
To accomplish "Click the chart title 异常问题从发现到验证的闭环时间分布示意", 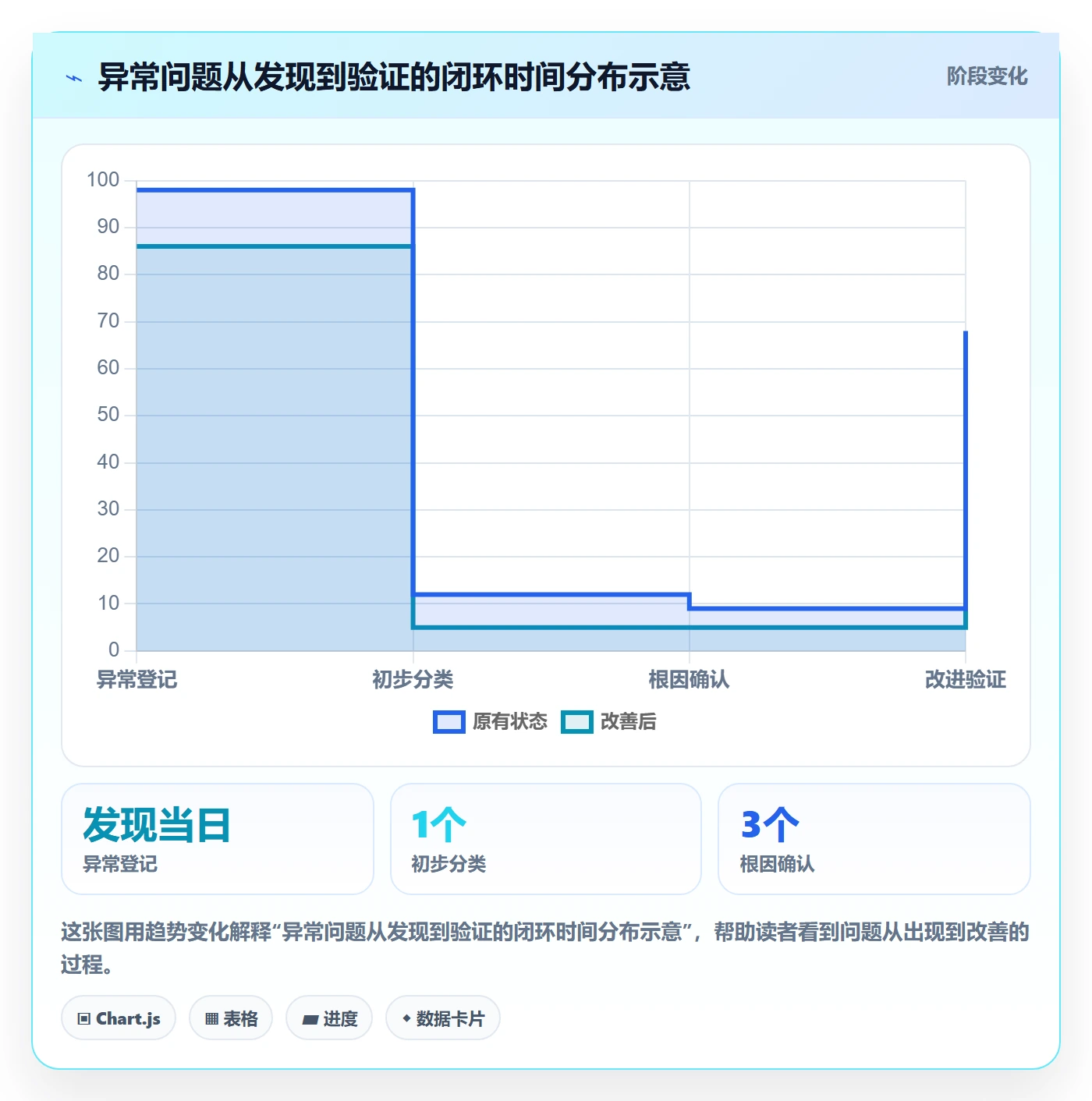I will point(394,77).
